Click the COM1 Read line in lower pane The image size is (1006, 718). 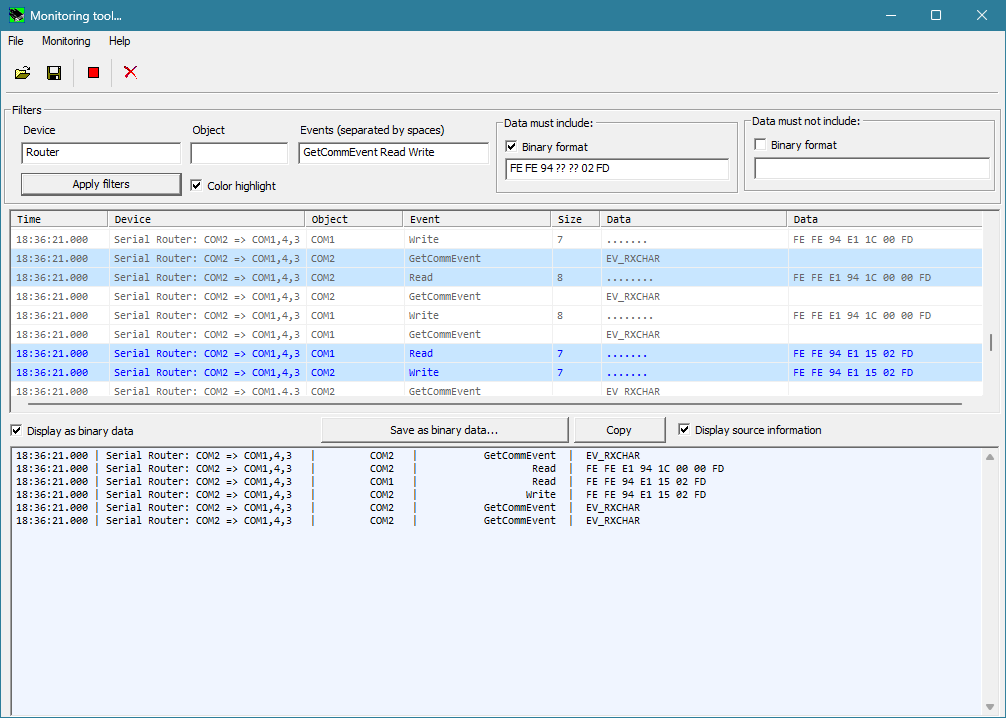point(361,481)
